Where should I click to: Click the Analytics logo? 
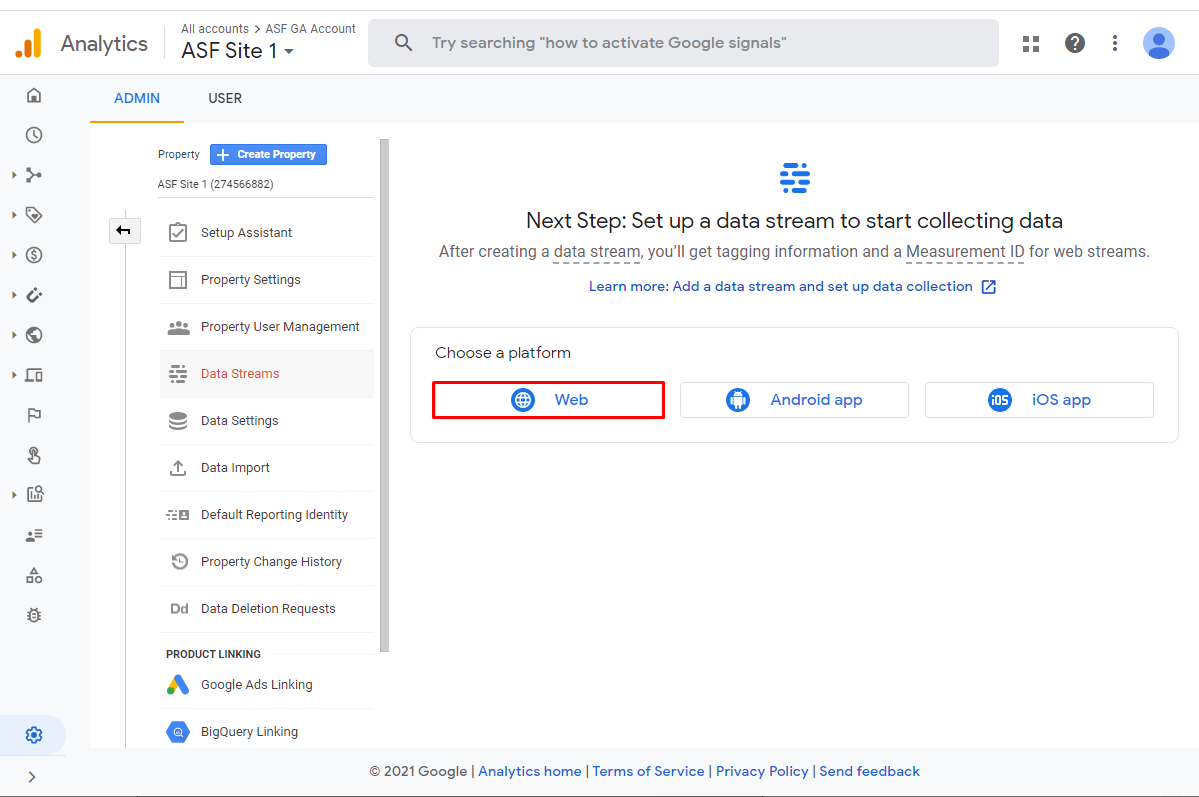click(x=28, y=44)
